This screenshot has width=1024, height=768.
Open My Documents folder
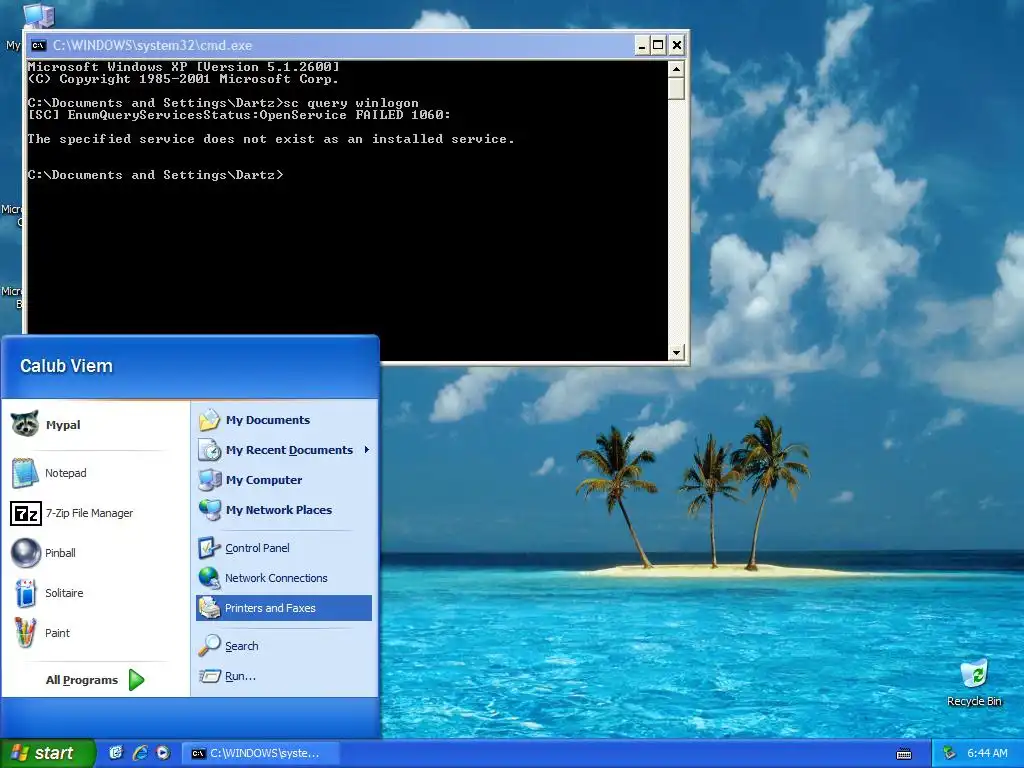(283, 420)
